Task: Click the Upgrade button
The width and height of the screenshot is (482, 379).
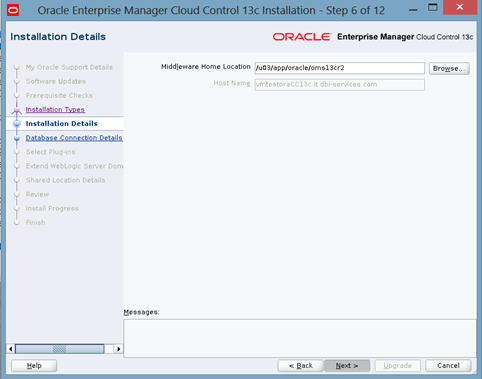Action: pos(398,366)
